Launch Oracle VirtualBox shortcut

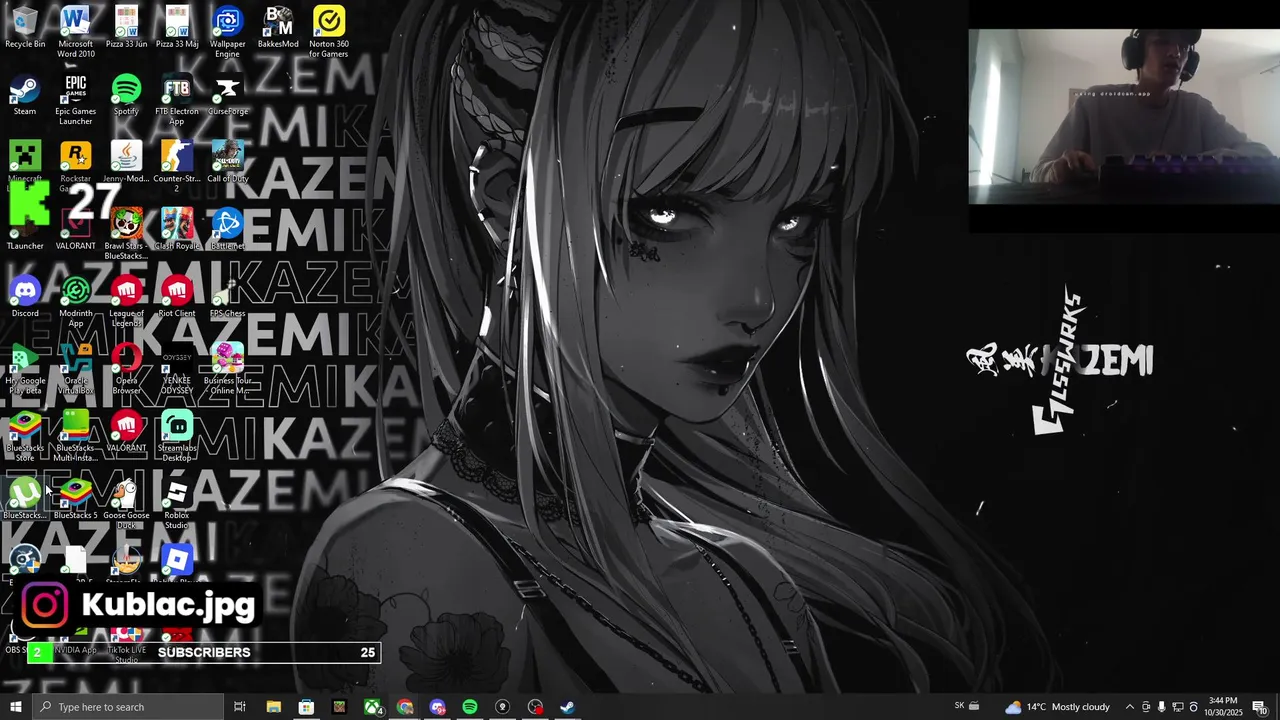point(75,368)
